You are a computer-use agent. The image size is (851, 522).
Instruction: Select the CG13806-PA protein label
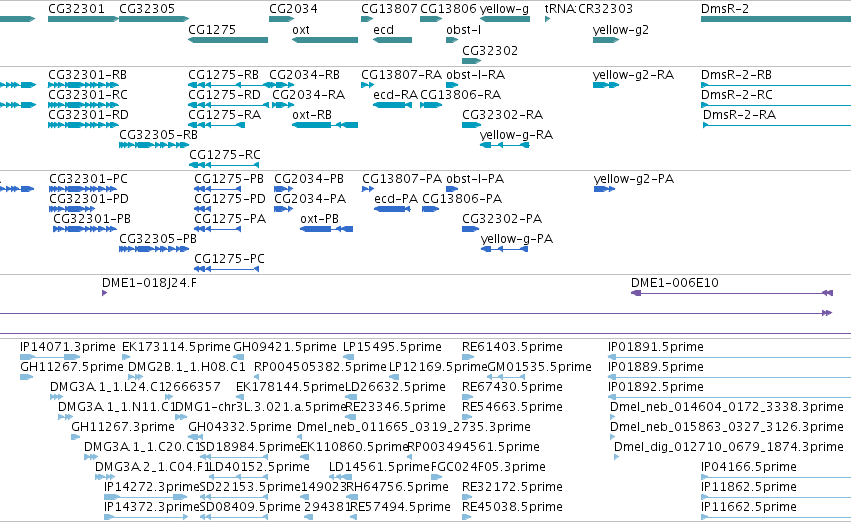pyautogui.click(x=462, y=199)
